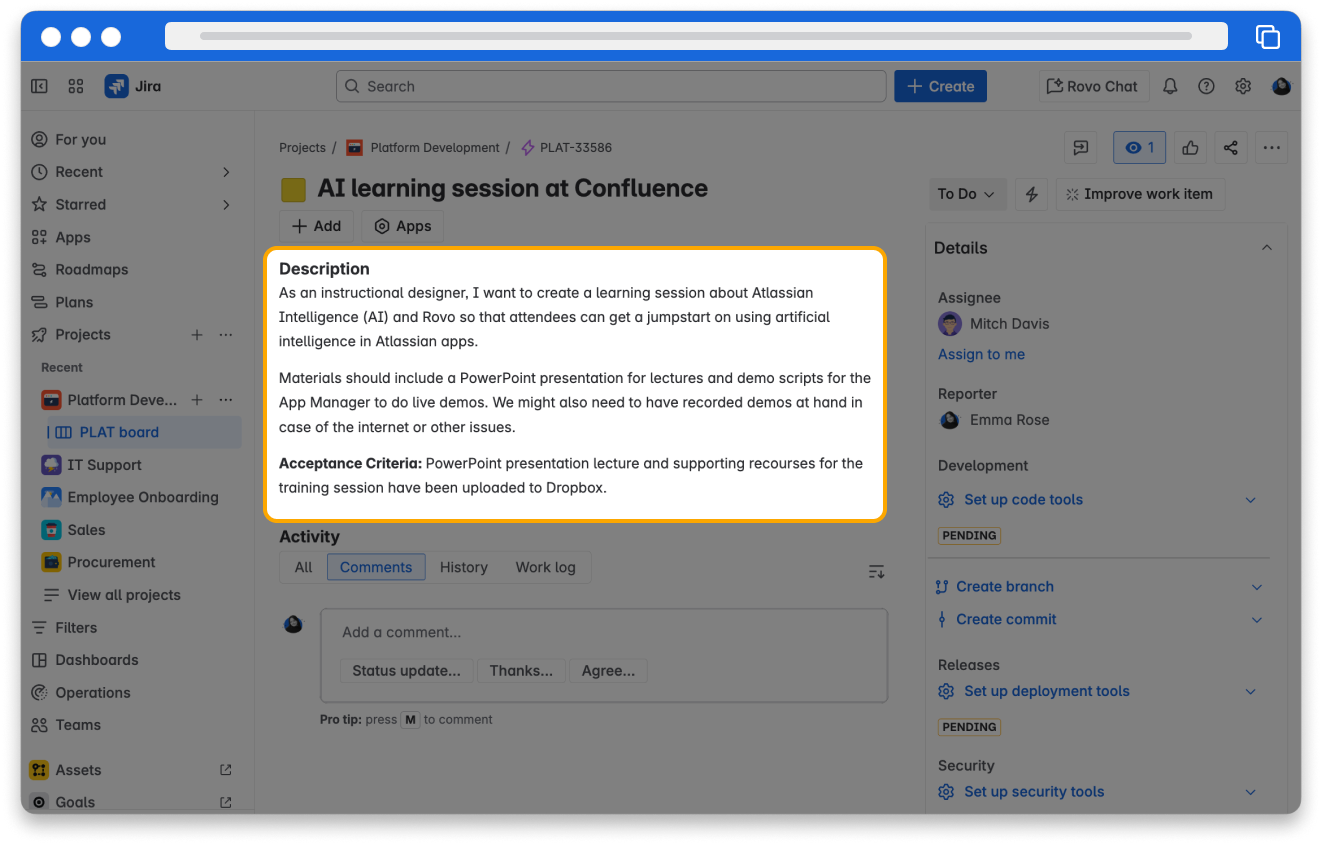
Task: Click the Jira Search box
Action: pyautogui.click(x=611, y=86)
